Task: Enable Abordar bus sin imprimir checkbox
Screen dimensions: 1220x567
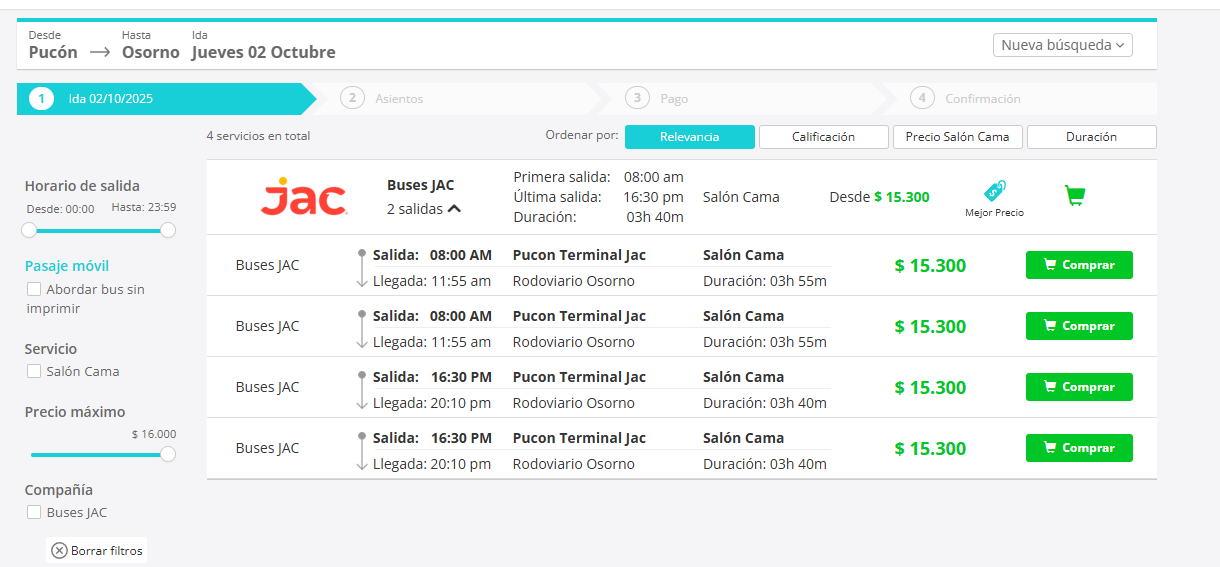Action: (x=34, y=289)
